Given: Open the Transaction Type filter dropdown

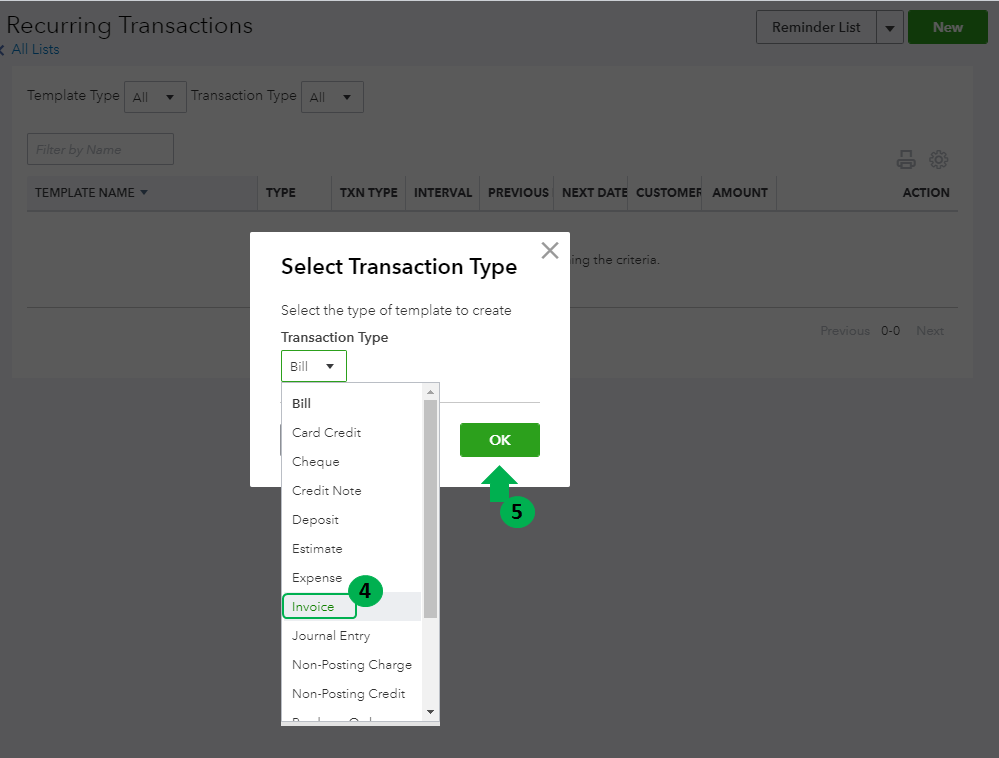Looking at the screenshot, I should tap(332, 97).
